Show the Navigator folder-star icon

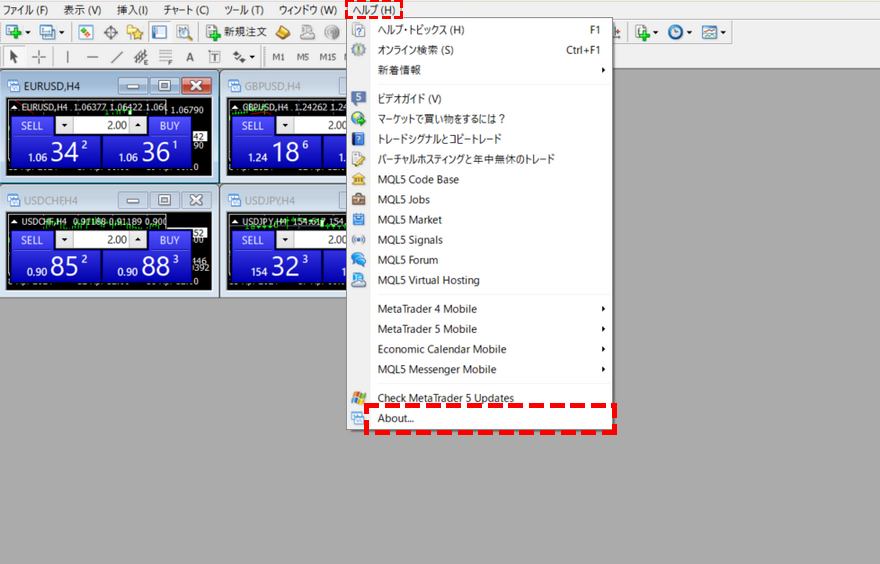pos(135,32)
